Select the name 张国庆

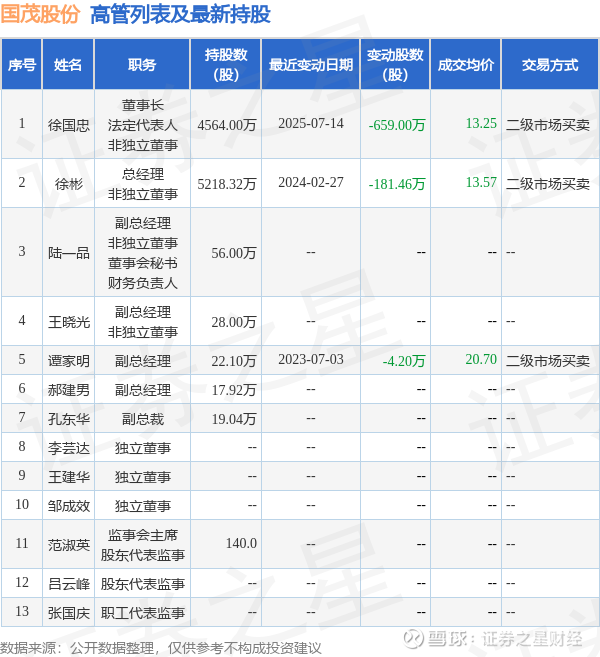[x=68, y=613]
